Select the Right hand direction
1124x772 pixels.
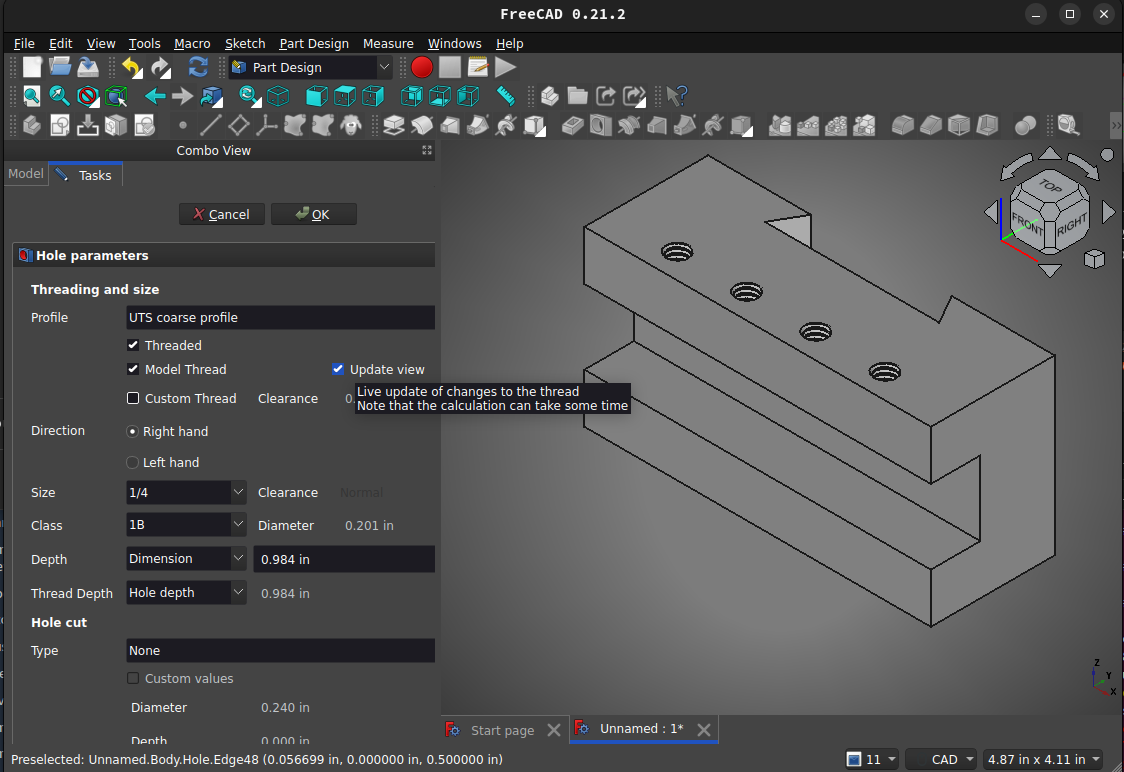coord(132,432)
